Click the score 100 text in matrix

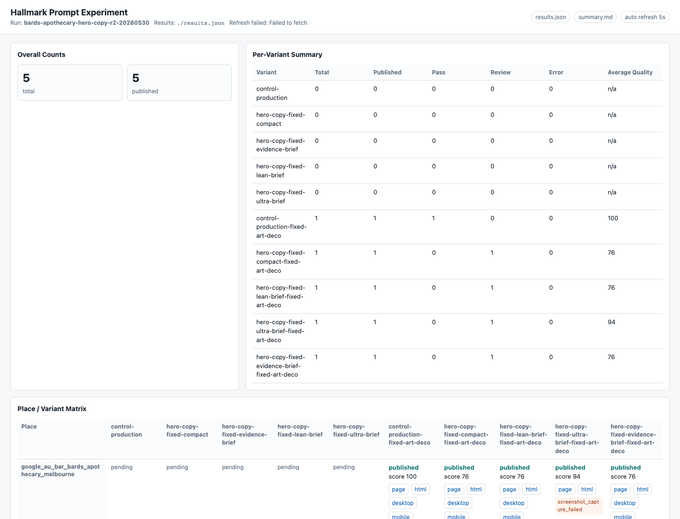(402, 477)
